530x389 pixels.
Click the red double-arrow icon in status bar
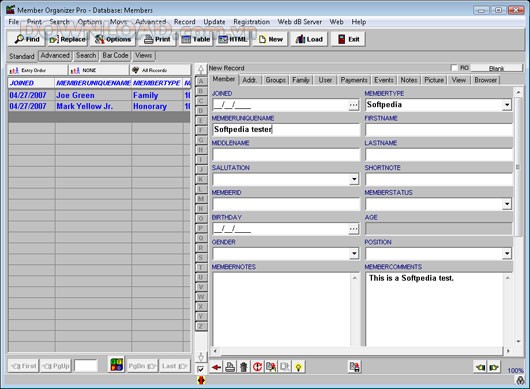201,380
